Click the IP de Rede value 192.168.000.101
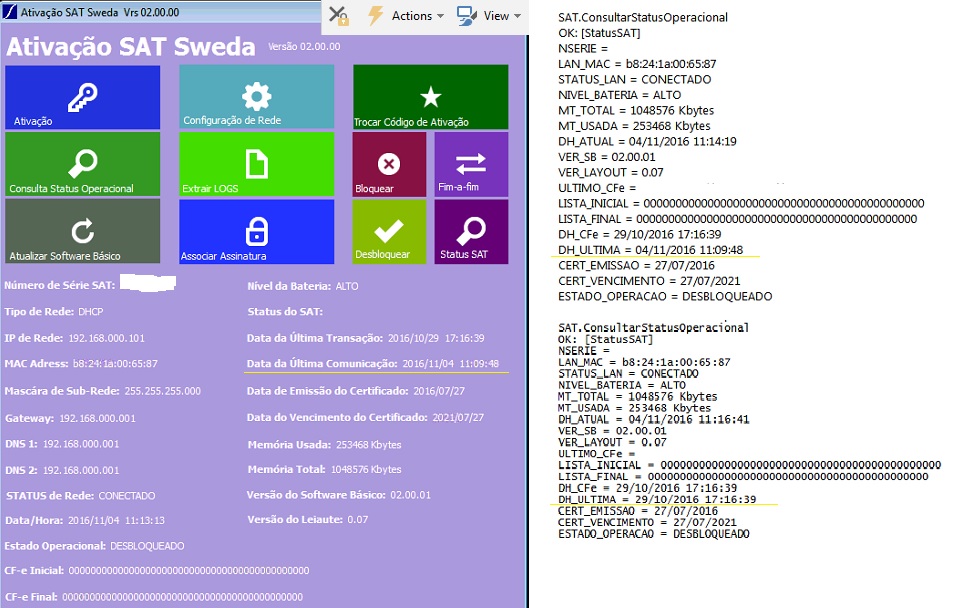 (106, 338)
